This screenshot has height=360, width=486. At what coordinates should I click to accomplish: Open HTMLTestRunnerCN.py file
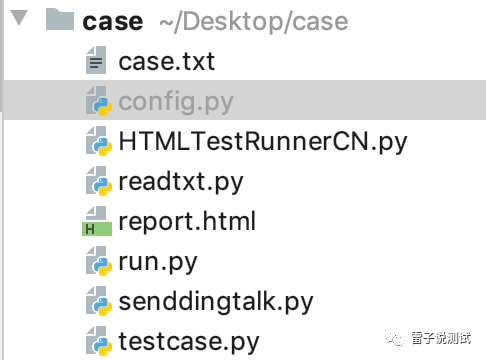click(x=263, y=142)
